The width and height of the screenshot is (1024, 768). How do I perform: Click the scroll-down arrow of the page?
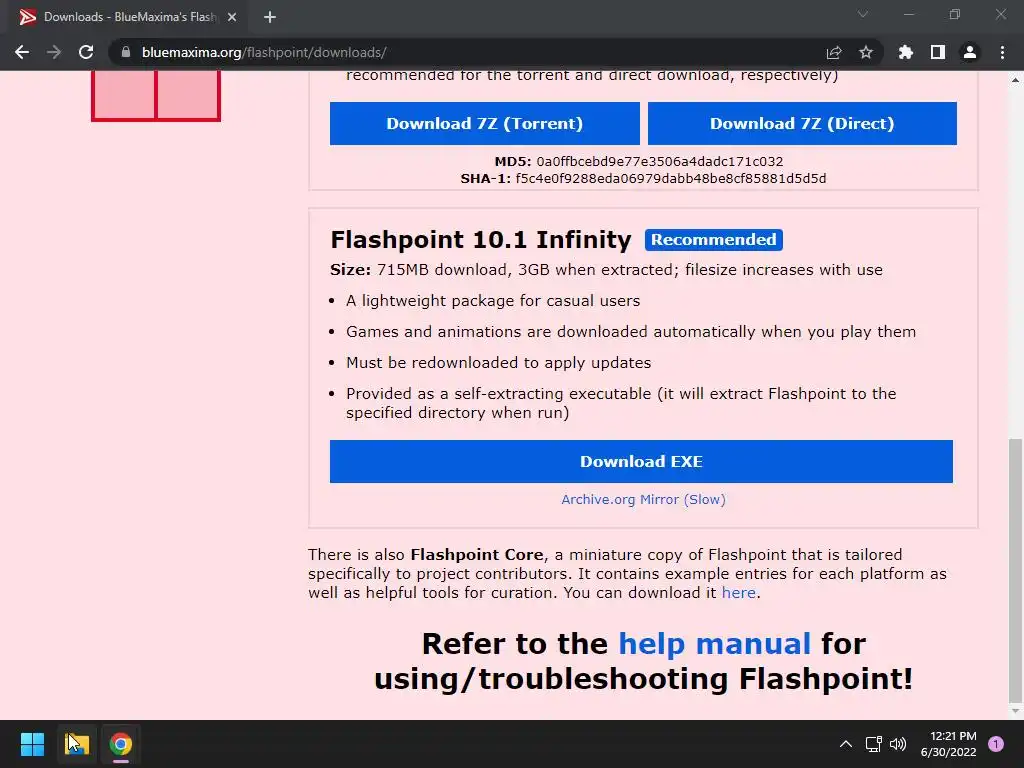[1015, 711]
